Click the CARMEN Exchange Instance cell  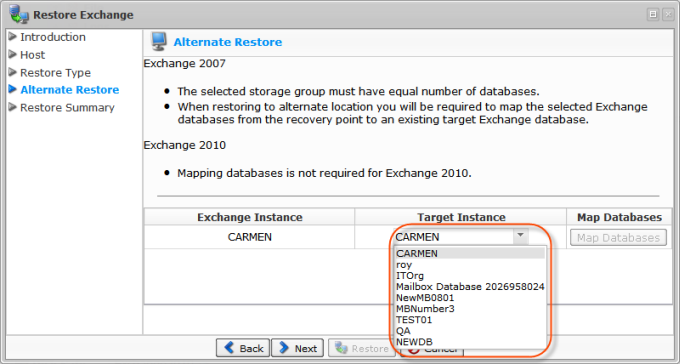pyautogui.click(x=250, y=237)
